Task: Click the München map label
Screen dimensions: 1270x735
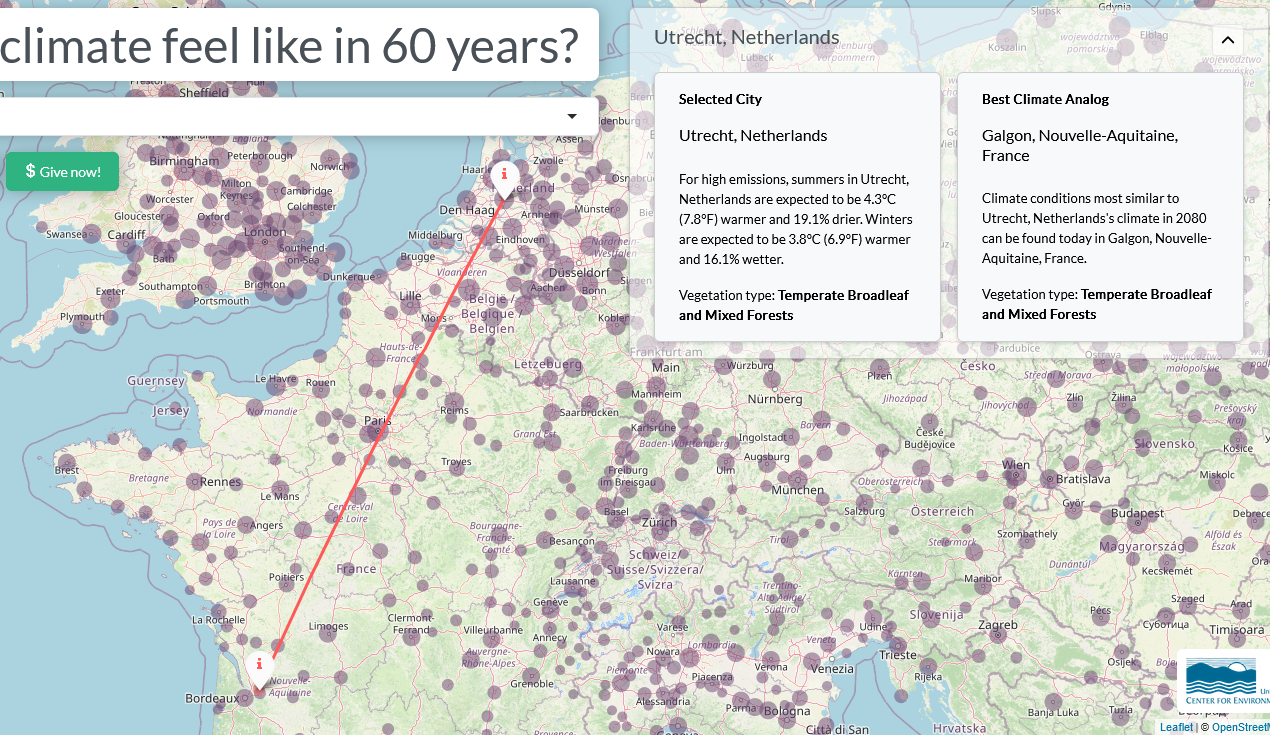Action: [797, 490]
